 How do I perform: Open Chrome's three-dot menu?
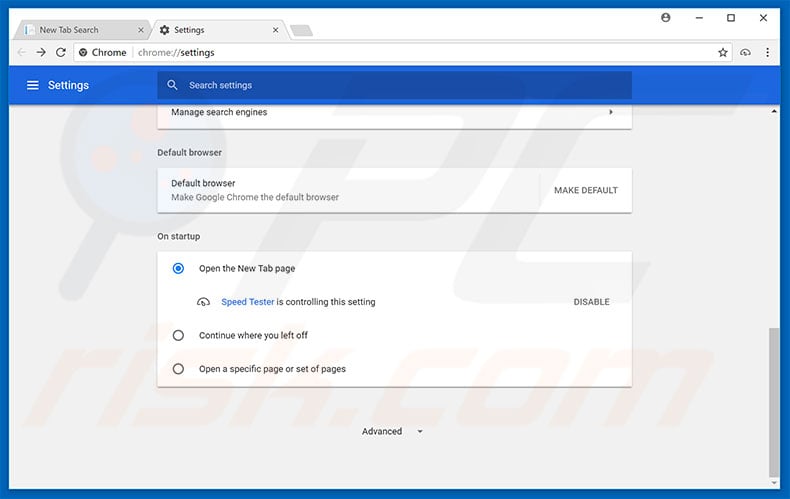click(767, 52)
